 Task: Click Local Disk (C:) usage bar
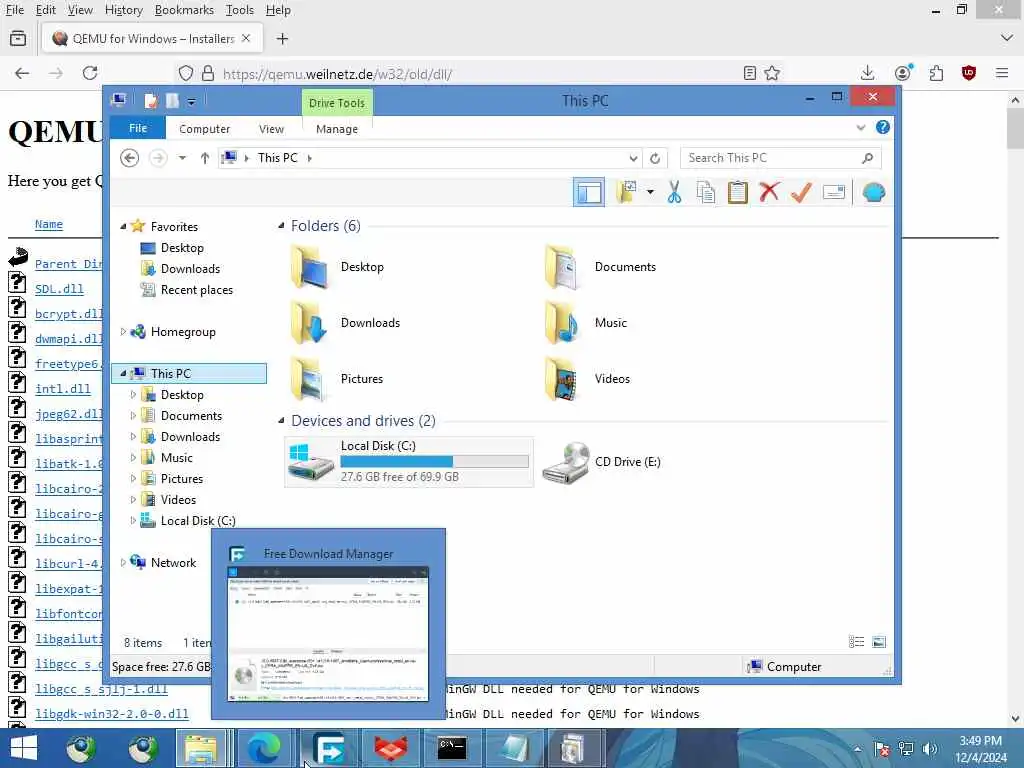pos(434,462)
